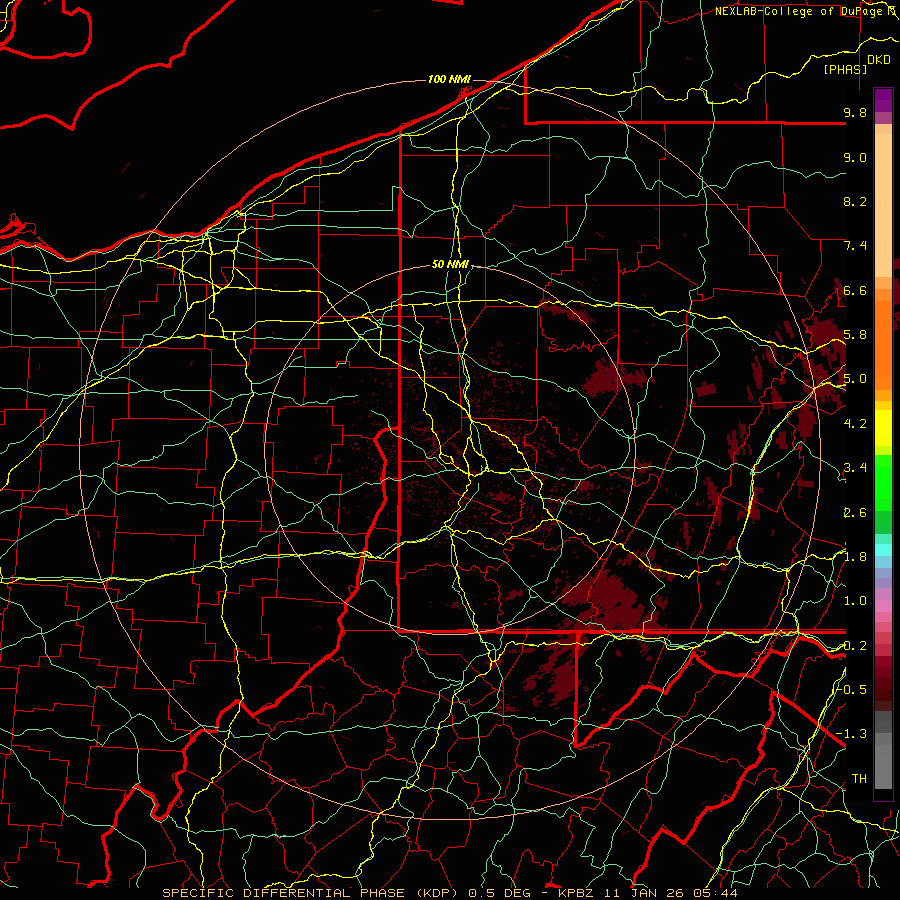Click the 3.4 value on the scale
This screenshot has width=900, height=900.
pyautogui.click(x=855, y=468)
